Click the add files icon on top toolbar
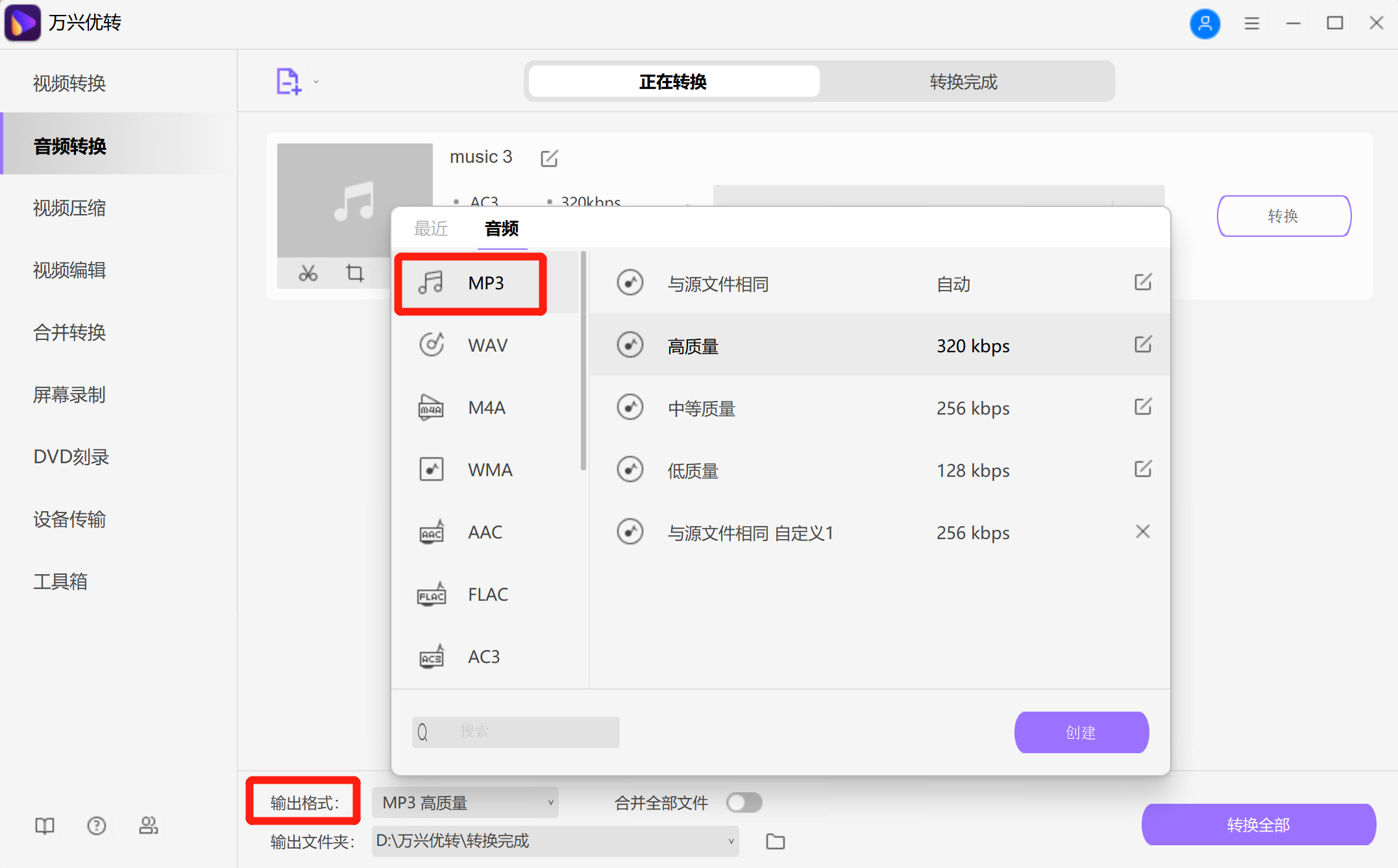The width and height of the screenshot is (1398, 868). tap(288, 80)
